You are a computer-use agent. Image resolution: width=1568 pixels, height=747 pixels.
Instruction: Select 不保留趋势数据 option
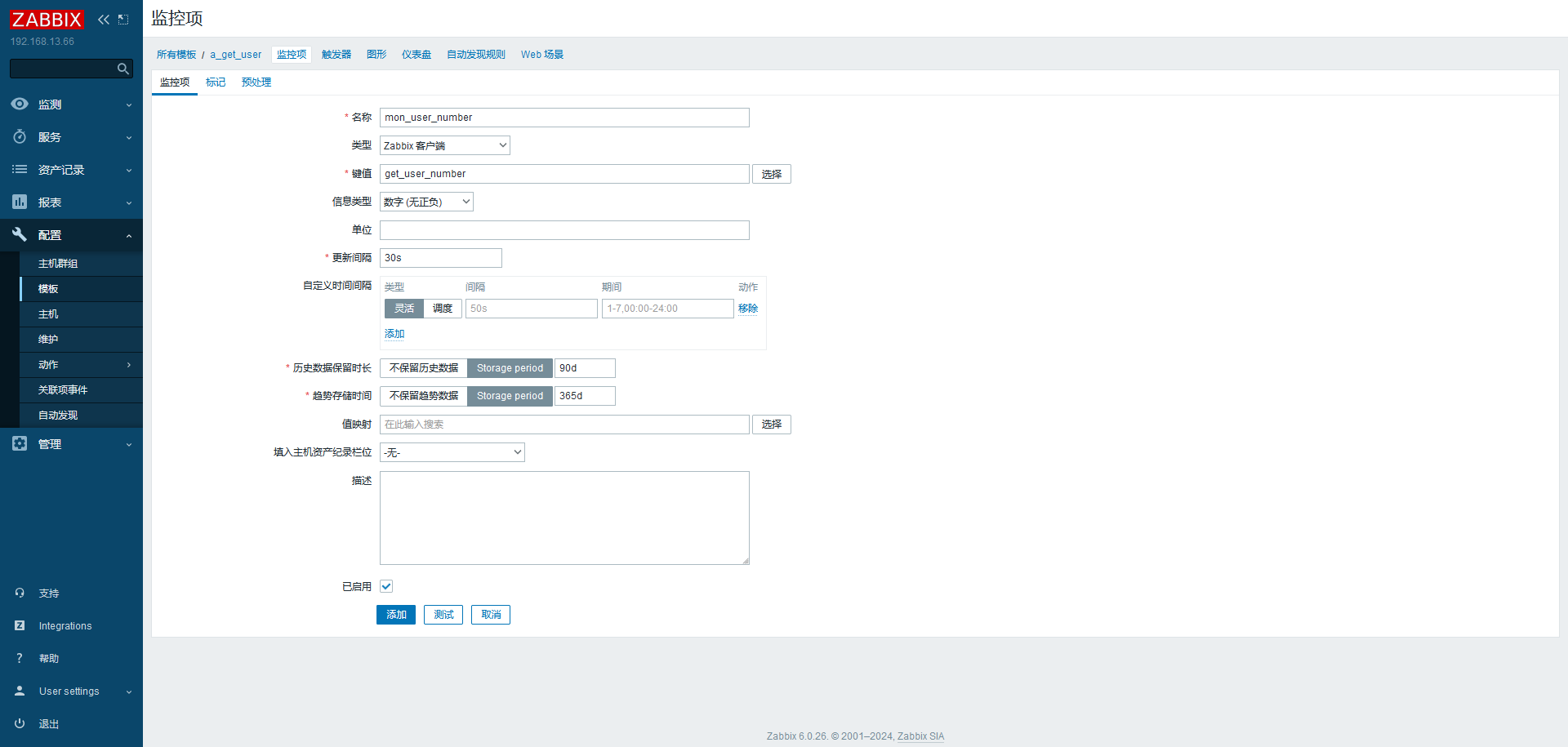(423, 396)
